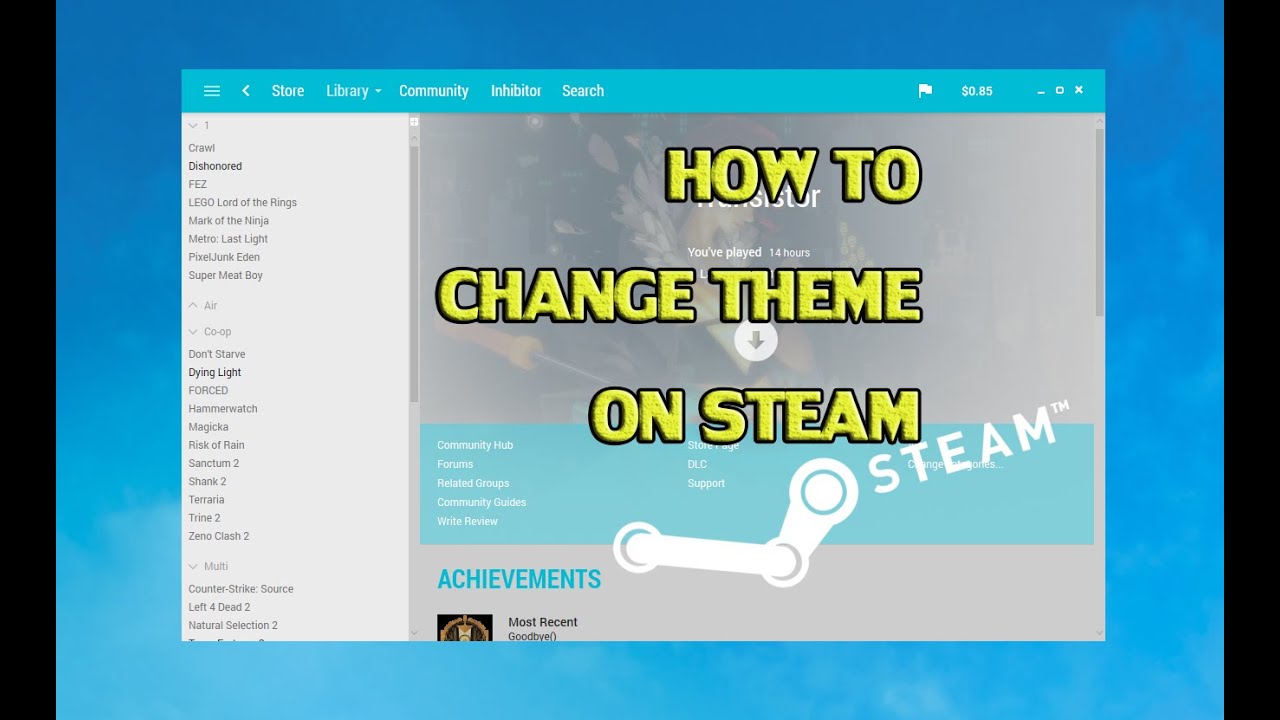1280x720 pixels.
Task: Select Risk of Rain
Action: click(x=216, y=445)
